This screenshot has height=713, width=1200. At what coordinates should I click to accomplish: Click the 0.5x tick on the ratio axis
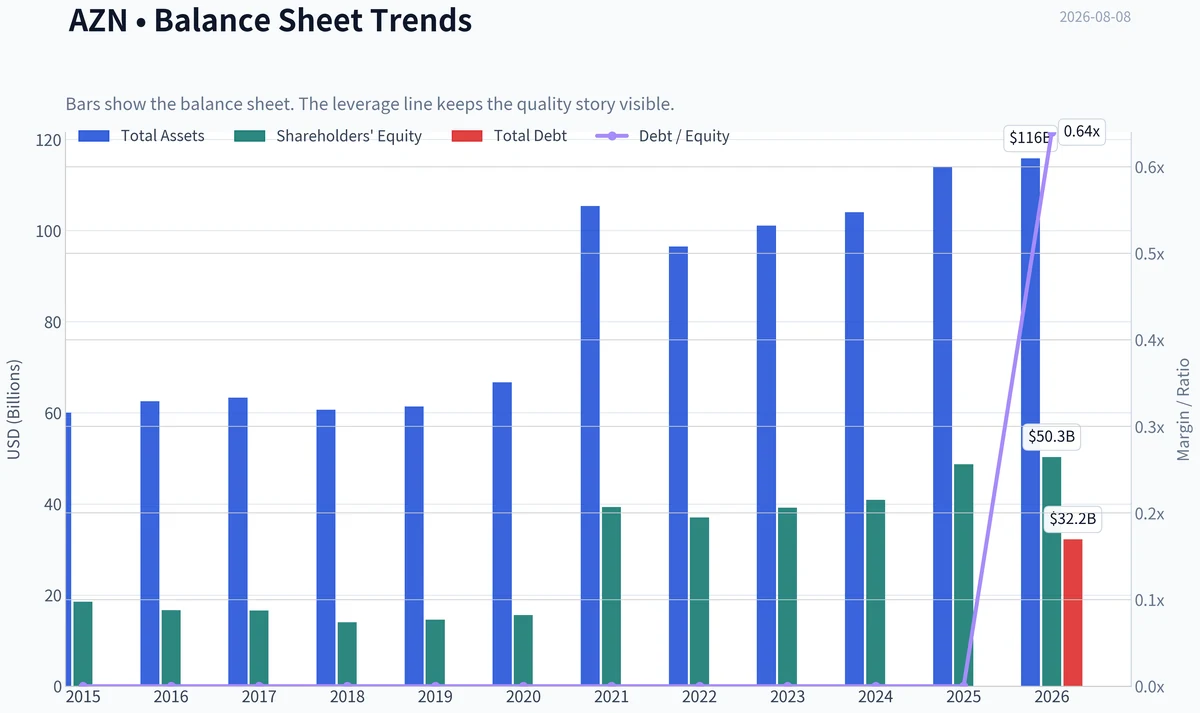(x=1150, y=253)
